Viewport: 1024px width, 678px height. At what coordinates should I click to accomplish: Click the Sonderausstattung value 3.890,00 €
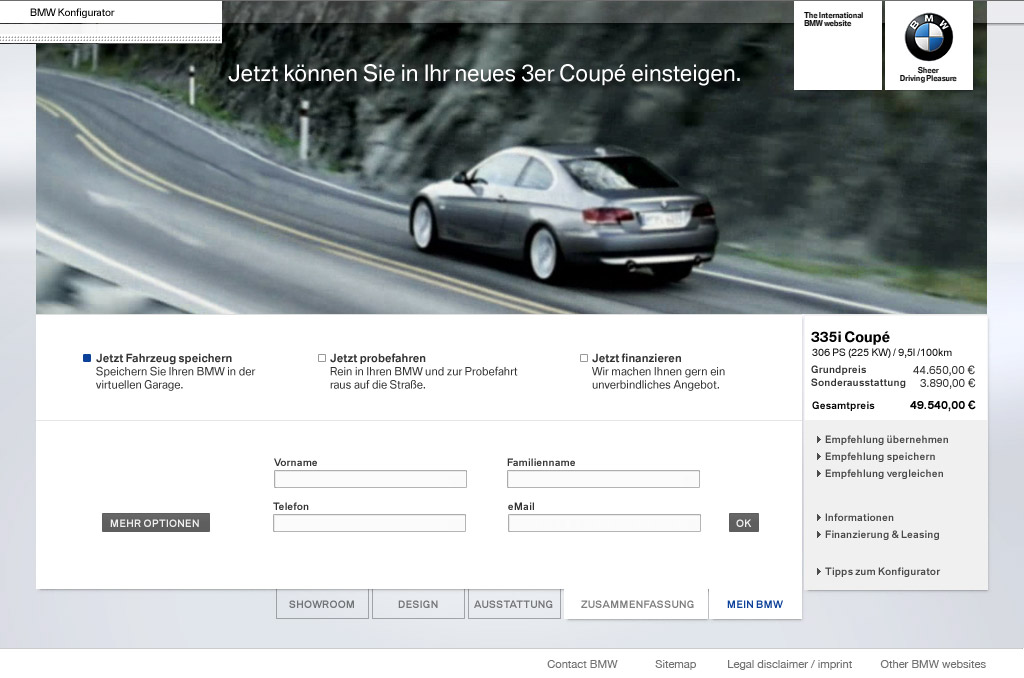click(x=948, y=383)
